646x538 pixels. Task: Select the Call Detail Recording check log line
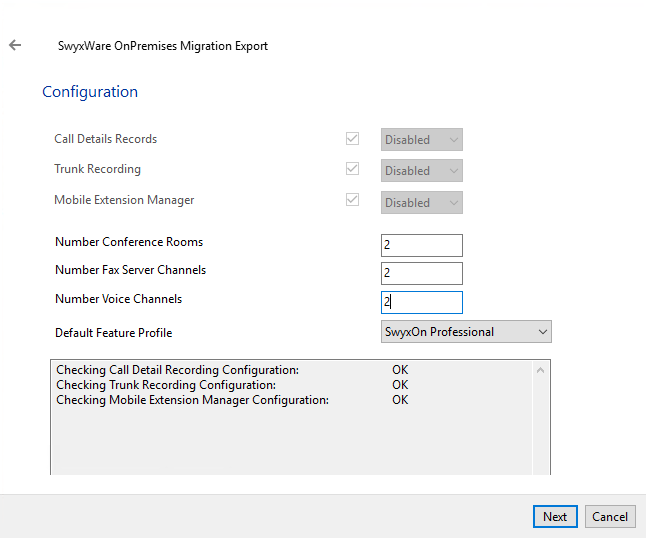177,370
